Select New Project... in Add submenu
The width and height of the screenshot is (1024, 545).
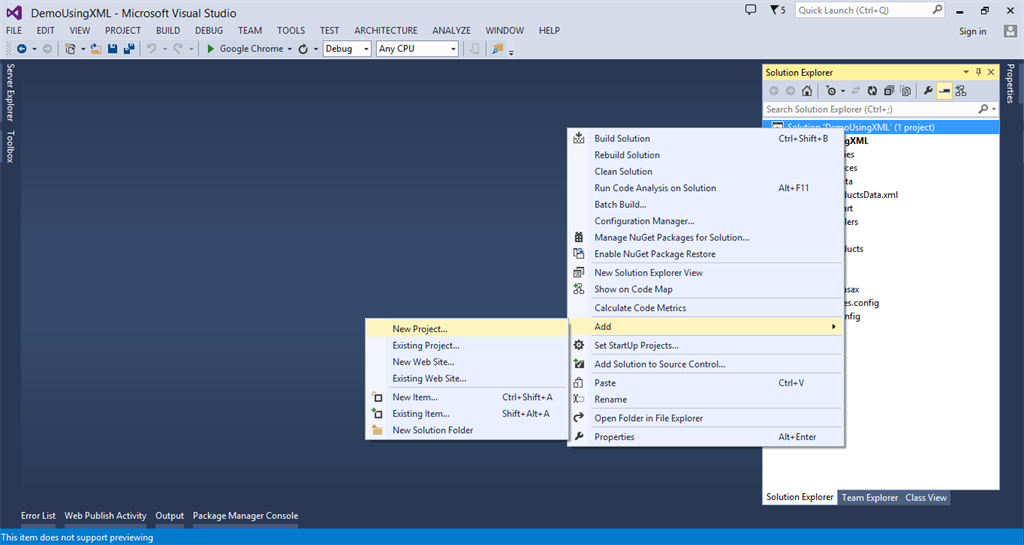point(467,328)
